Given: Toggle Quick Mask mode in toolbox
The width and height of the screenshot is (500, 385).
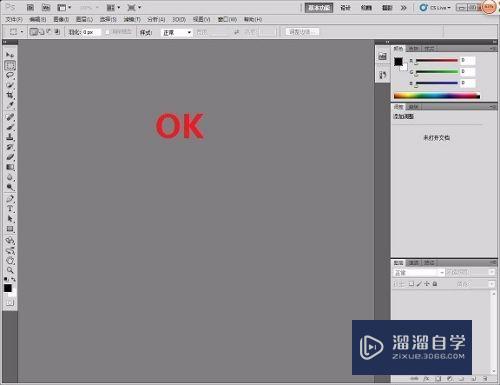Looking at the screenshot, I should coord(10,303).
